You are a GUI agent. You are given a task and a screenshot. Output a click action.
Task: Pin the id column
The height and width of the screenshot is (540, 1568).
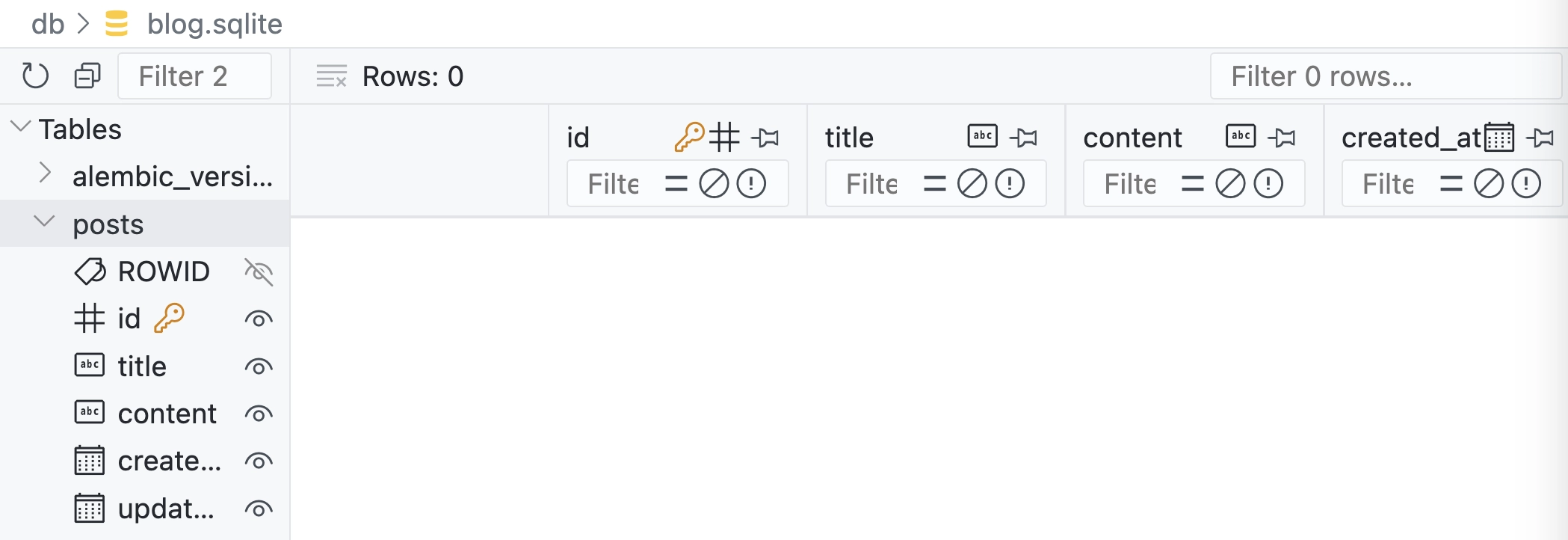click(765, 138)
